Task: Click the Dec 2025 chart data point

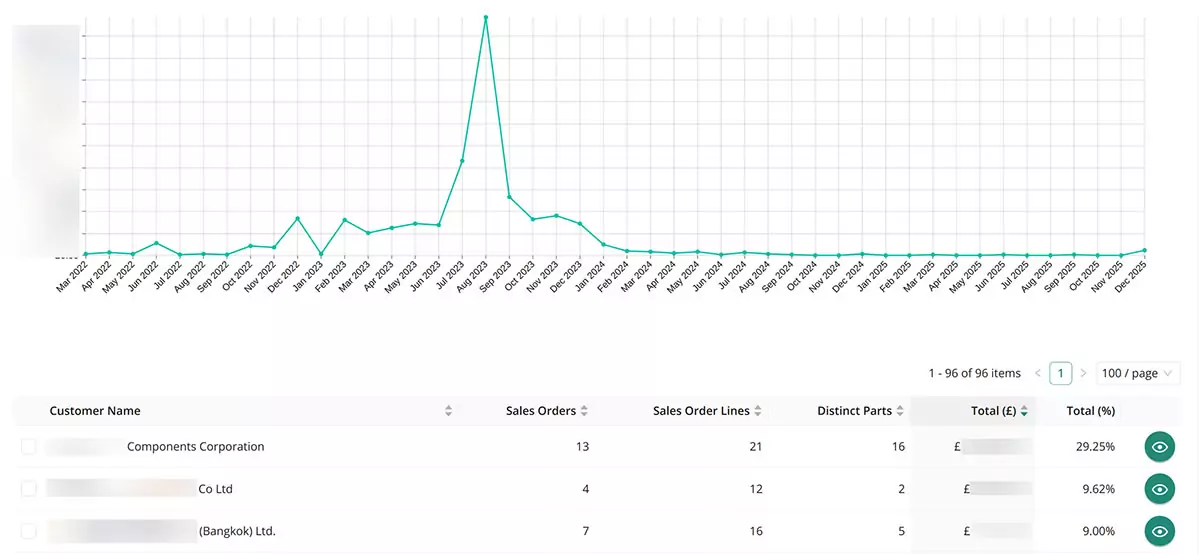Action: 1144,250
